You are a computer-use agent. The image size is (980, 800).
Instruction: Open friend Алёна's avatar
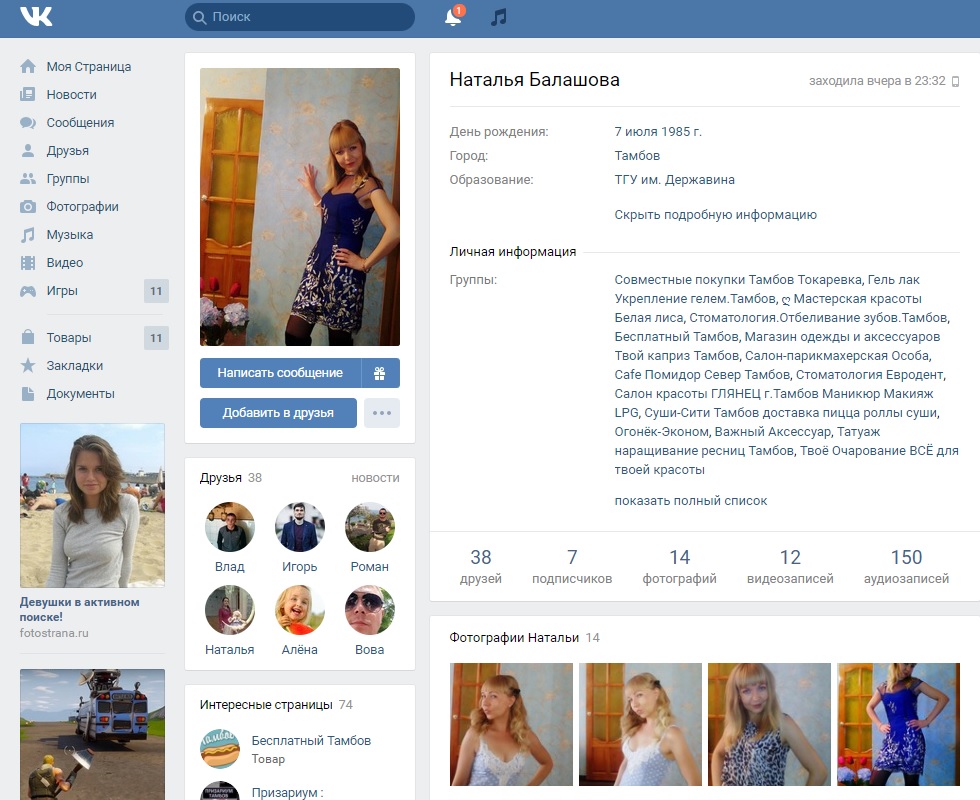[300, 610]
